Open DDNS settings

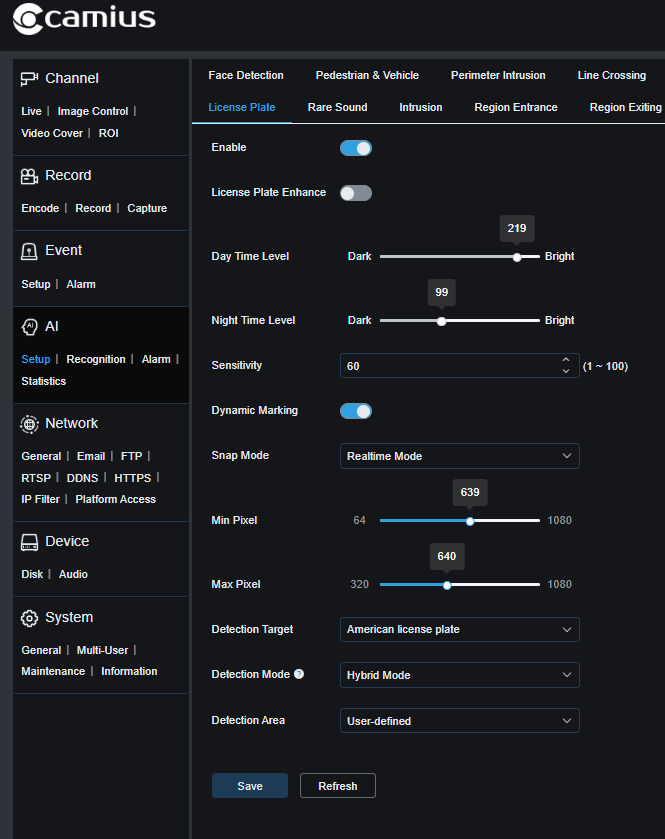(x=82, y=478)
